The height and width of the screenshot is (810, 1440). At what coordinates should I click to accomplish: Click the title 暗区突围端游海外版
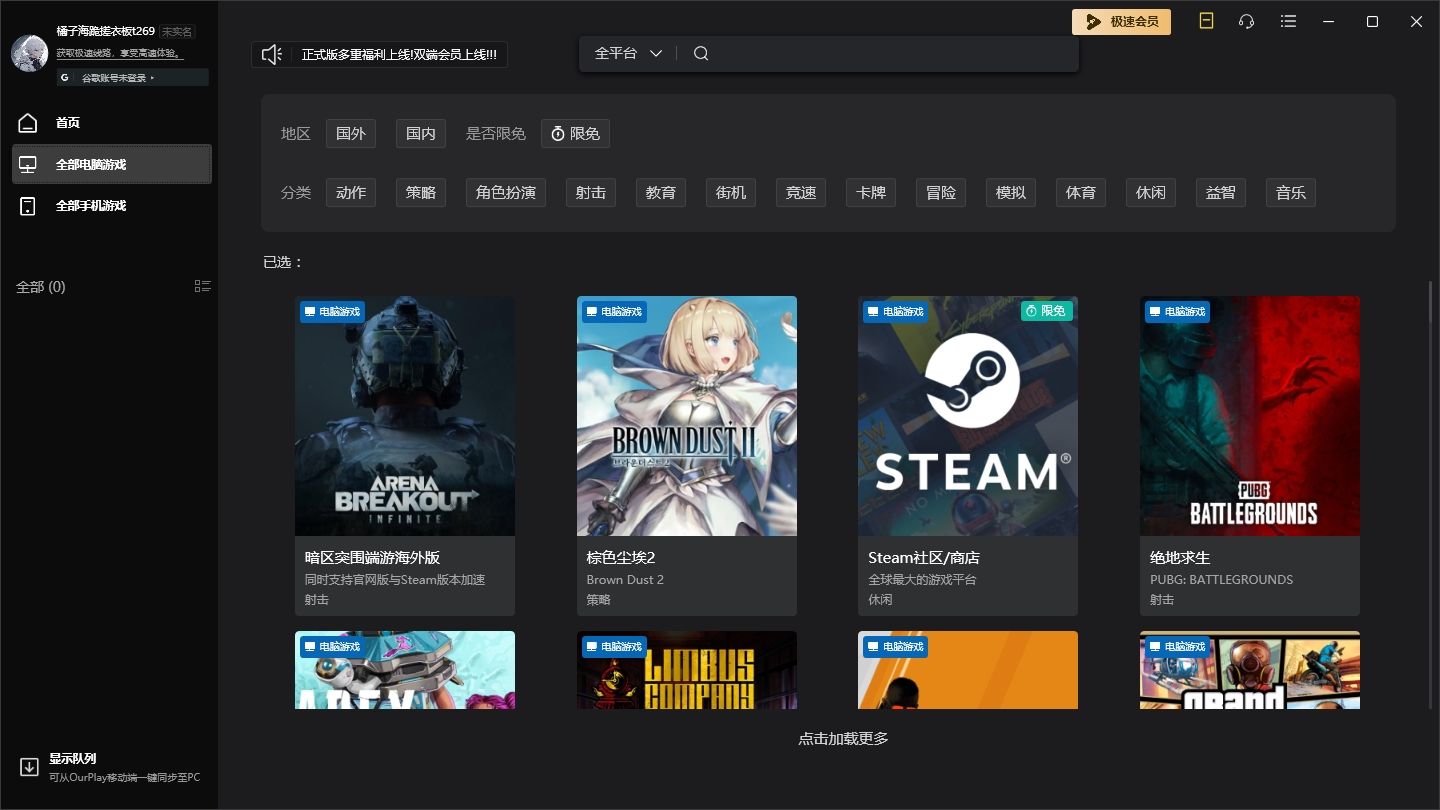pos(373,558)
